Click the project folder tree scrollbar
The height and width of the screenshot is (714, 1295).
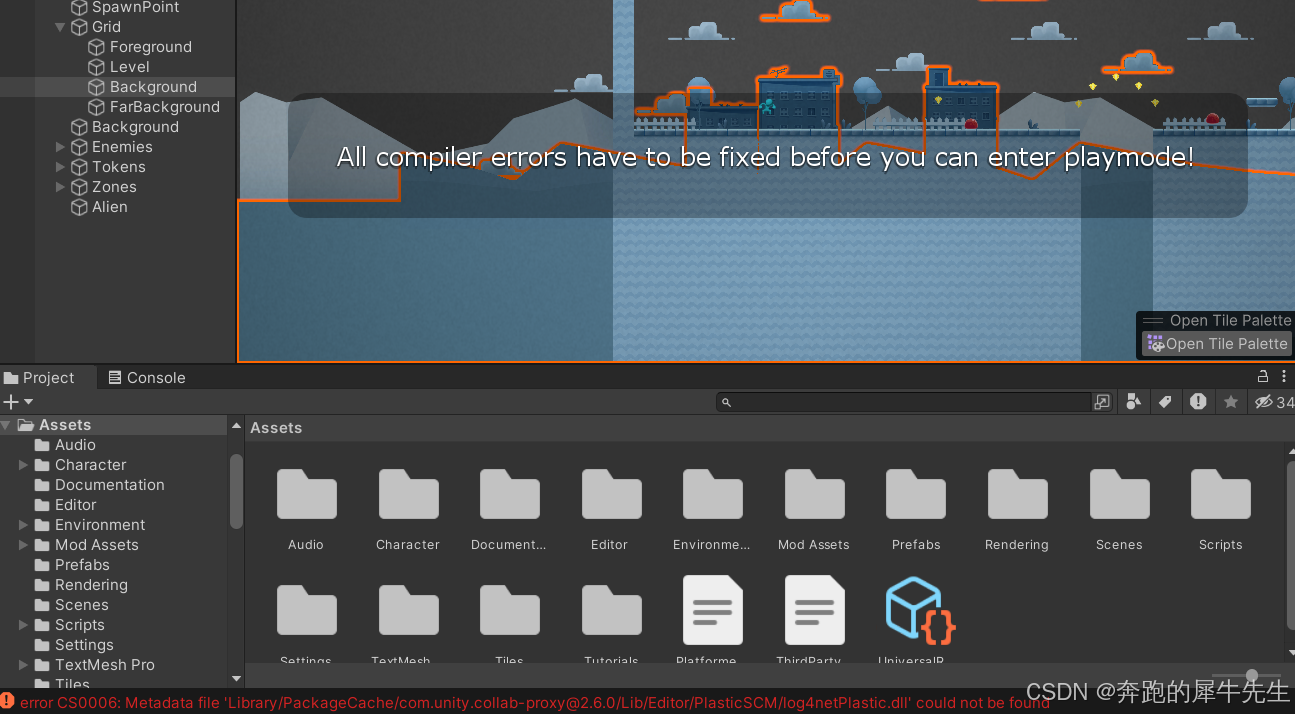click(x=236, y=491)
